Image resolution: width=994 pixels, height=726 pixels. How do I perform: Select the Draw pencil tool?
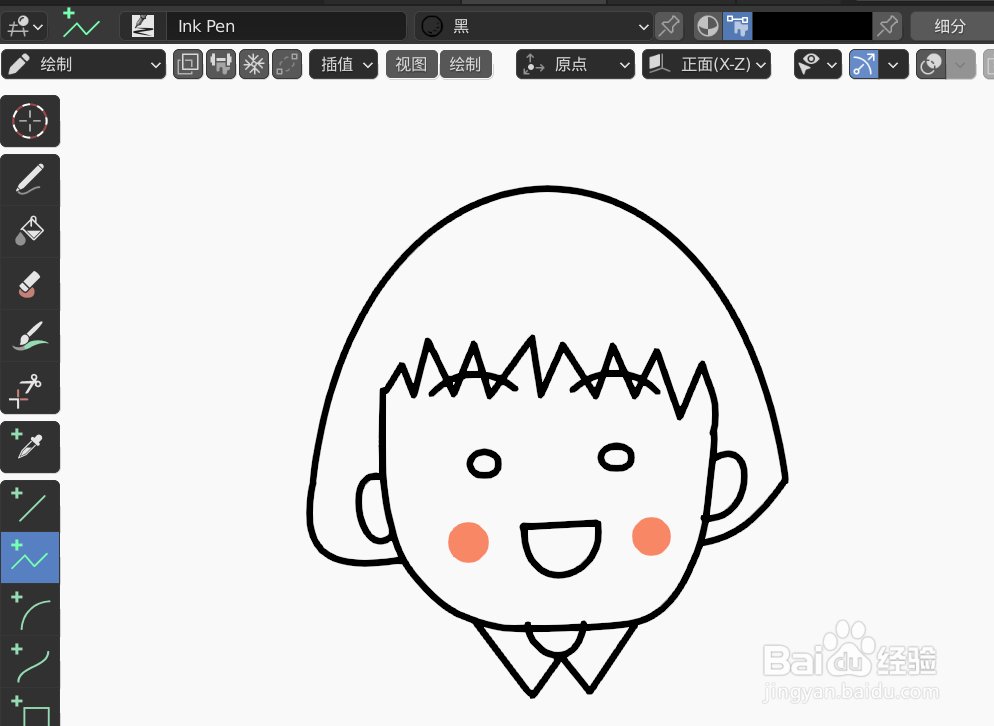click(30, 179)
